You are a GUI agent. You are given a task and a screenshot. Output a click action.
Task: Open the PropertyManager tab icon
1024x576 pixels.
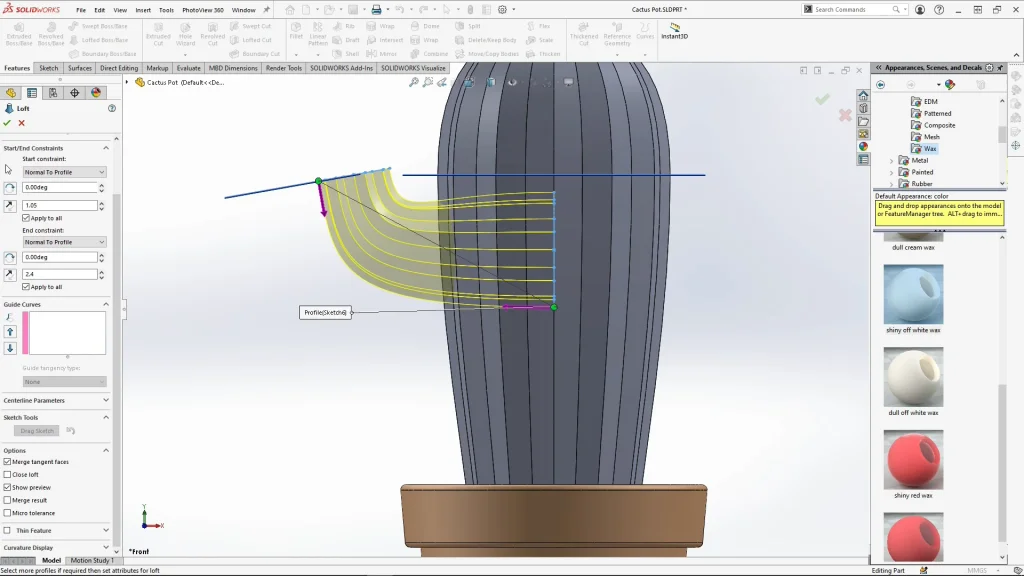tap(32, 93)
